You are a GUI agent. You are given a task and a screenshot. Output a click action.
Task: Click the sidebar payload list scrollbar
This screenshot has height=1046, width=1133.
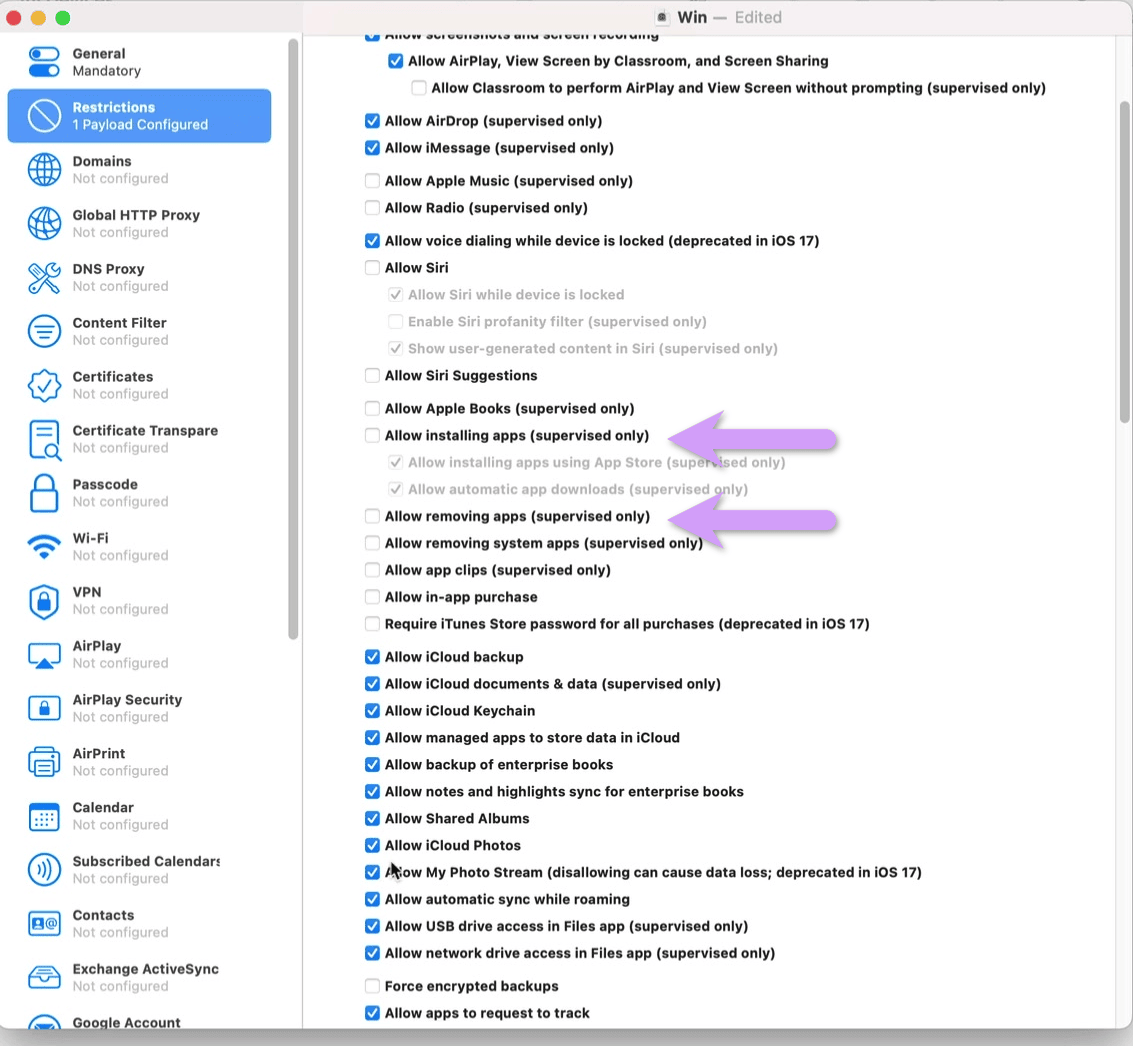(x=293, y=340)
